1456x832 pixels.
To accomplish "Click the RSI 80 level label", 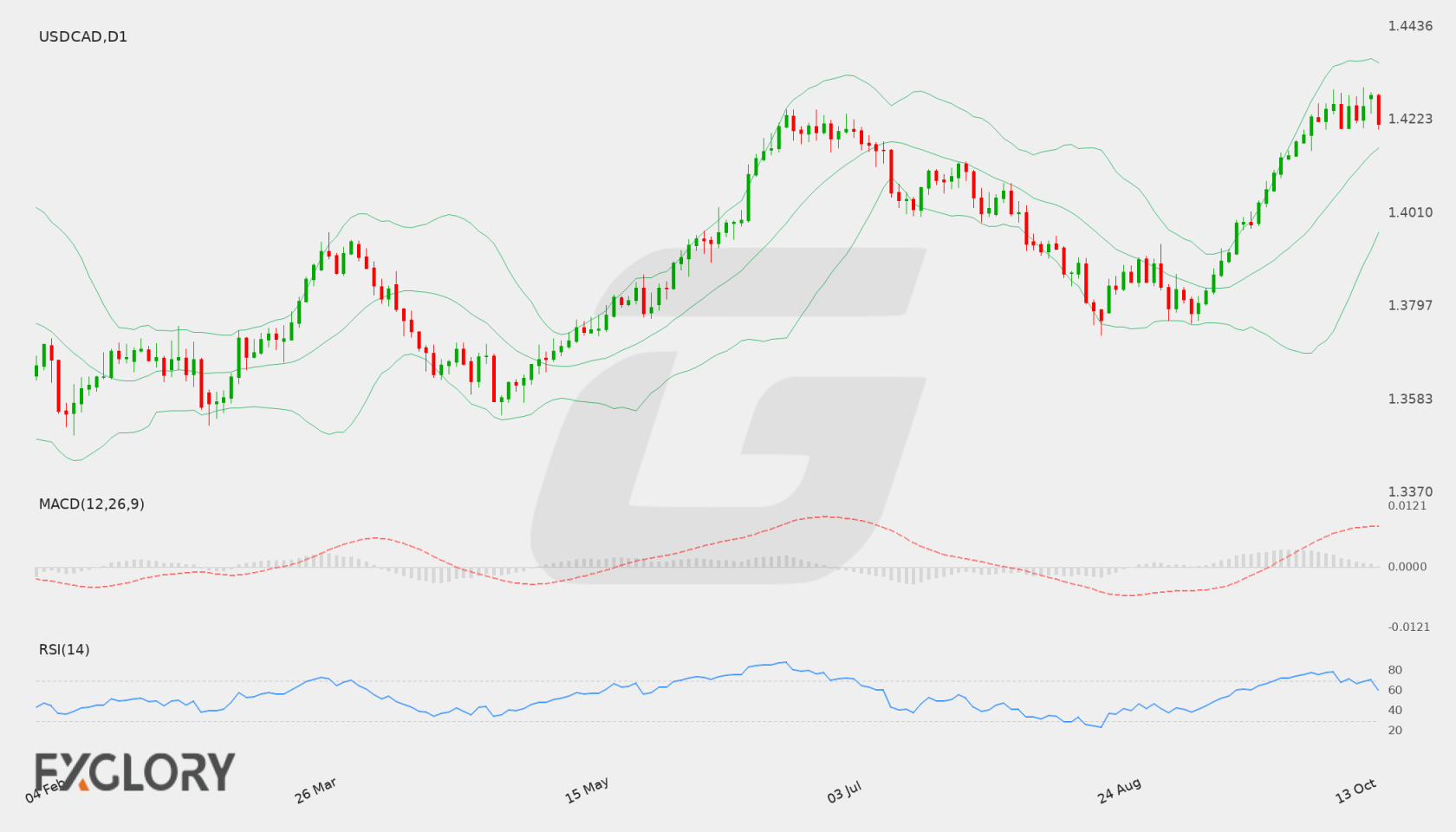I will 1395,670.
